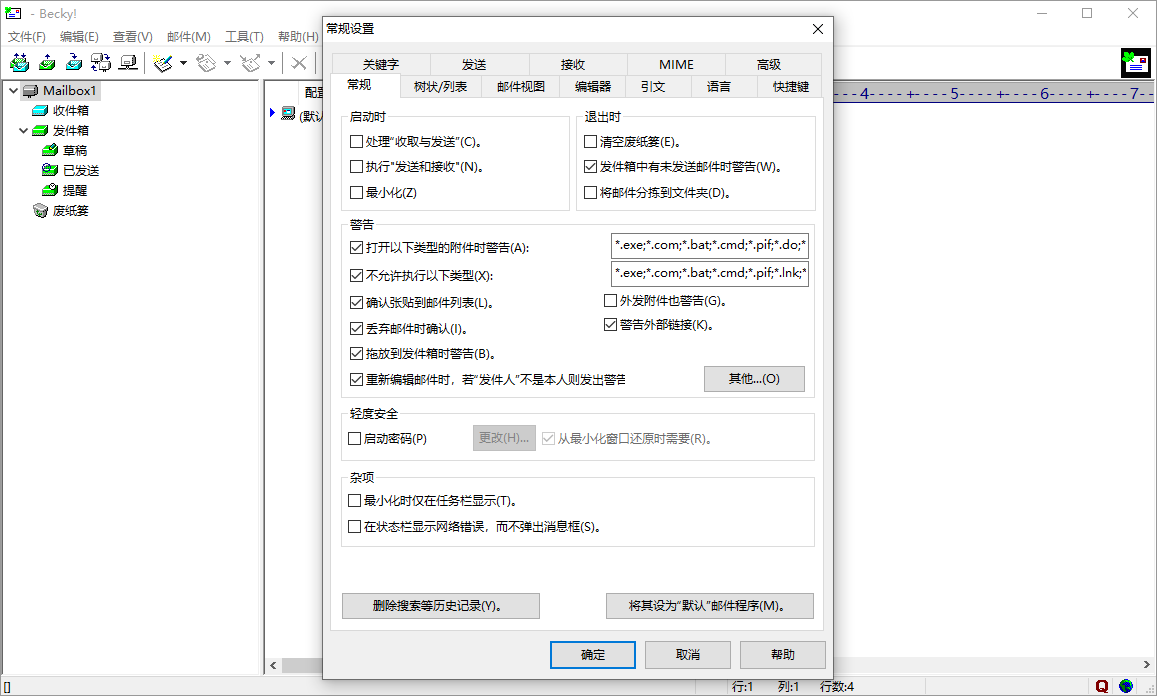Uncheck 发件箱中有未发送邮件时警告(W)
The height and width of the screenshot is (696, 1157).
point(590,167)
